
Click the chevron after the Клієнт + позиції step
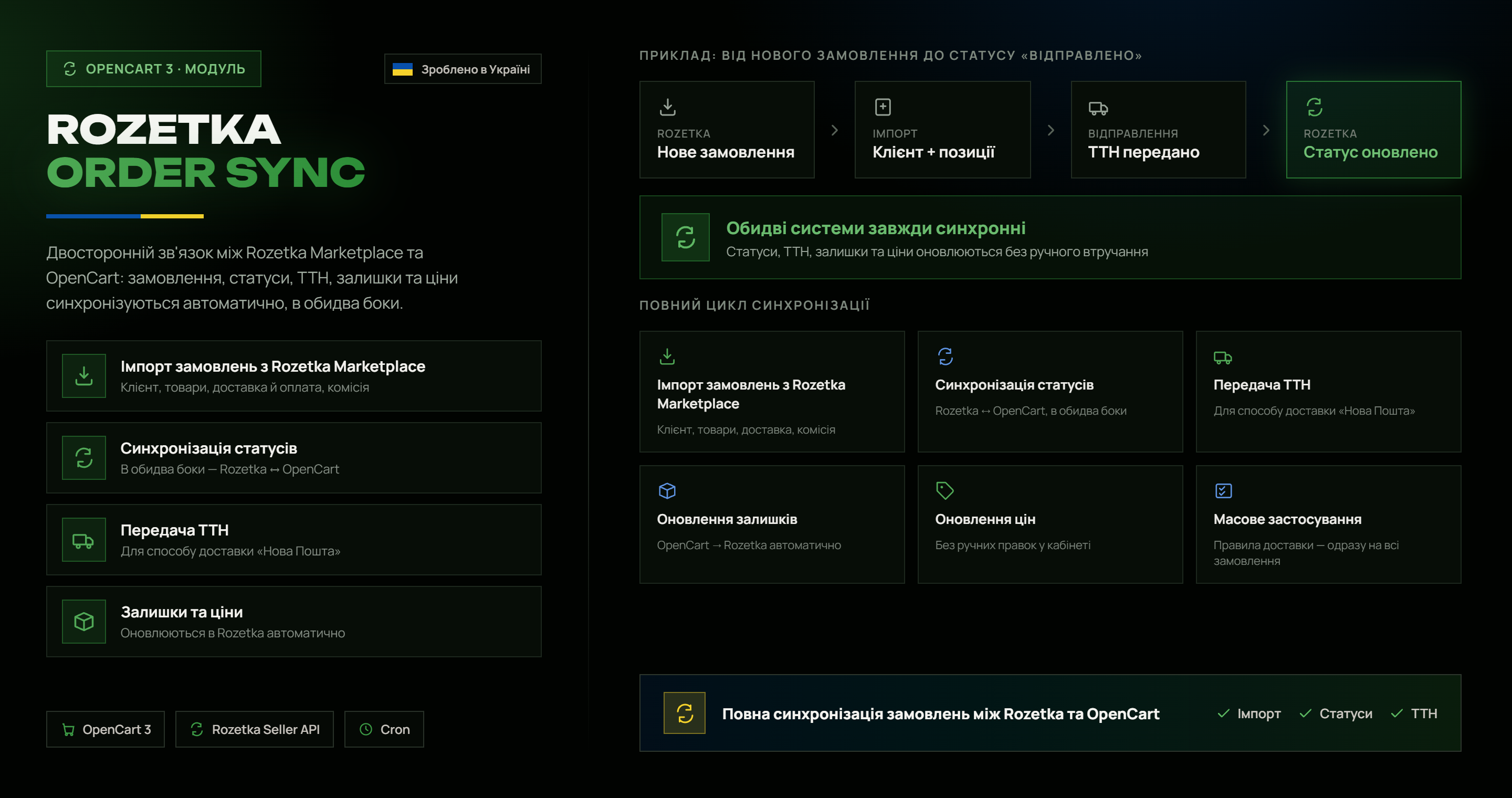1051,130
